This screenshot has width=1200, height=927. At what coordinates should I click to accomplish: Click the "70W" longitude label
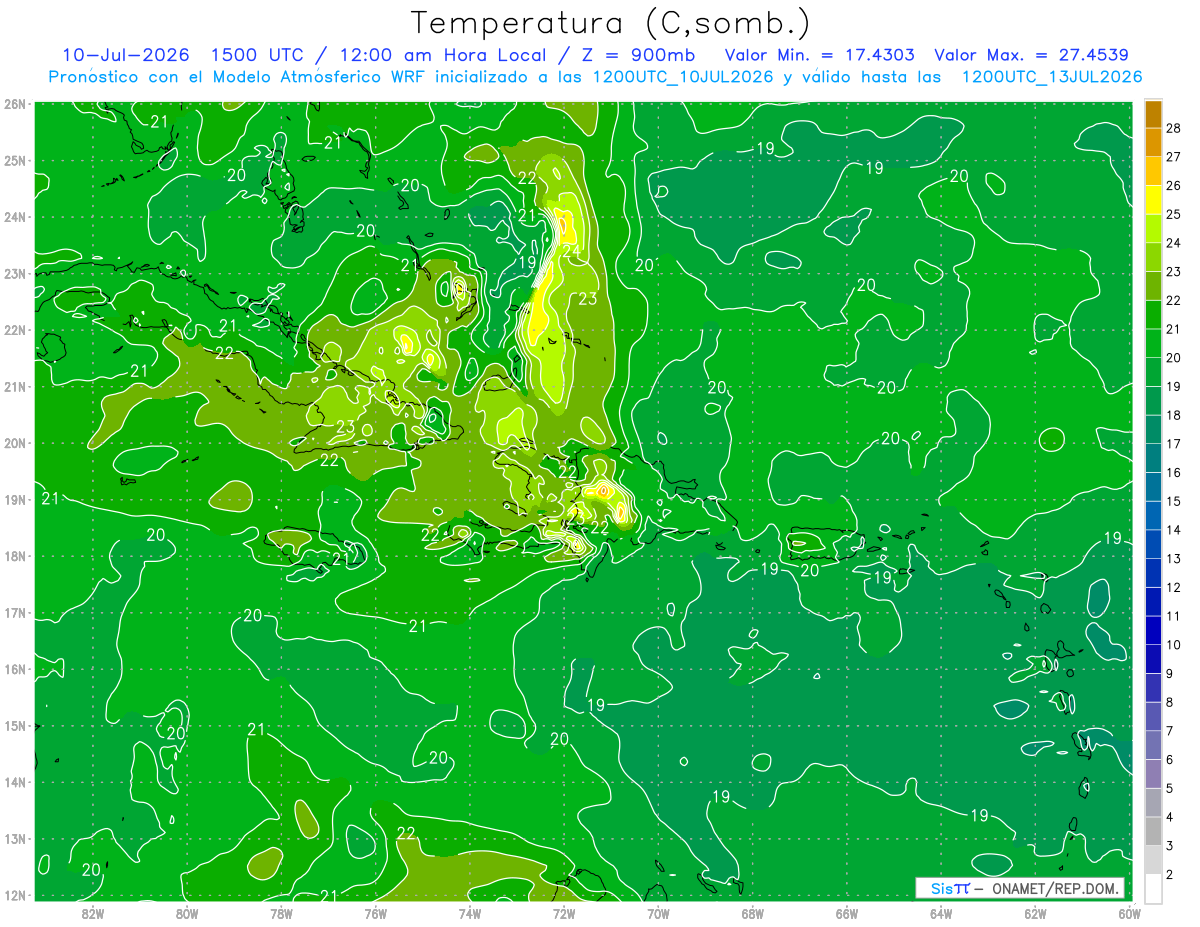pos(658,913)
